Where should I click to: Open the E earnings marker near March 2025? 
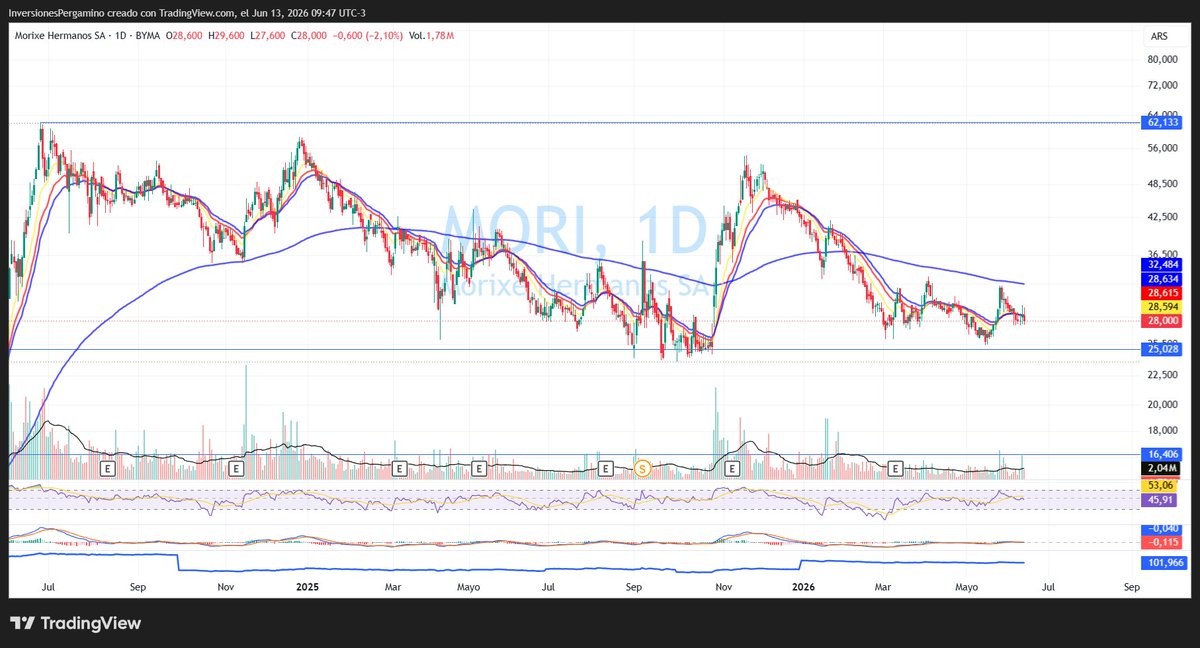coord(398,467)
